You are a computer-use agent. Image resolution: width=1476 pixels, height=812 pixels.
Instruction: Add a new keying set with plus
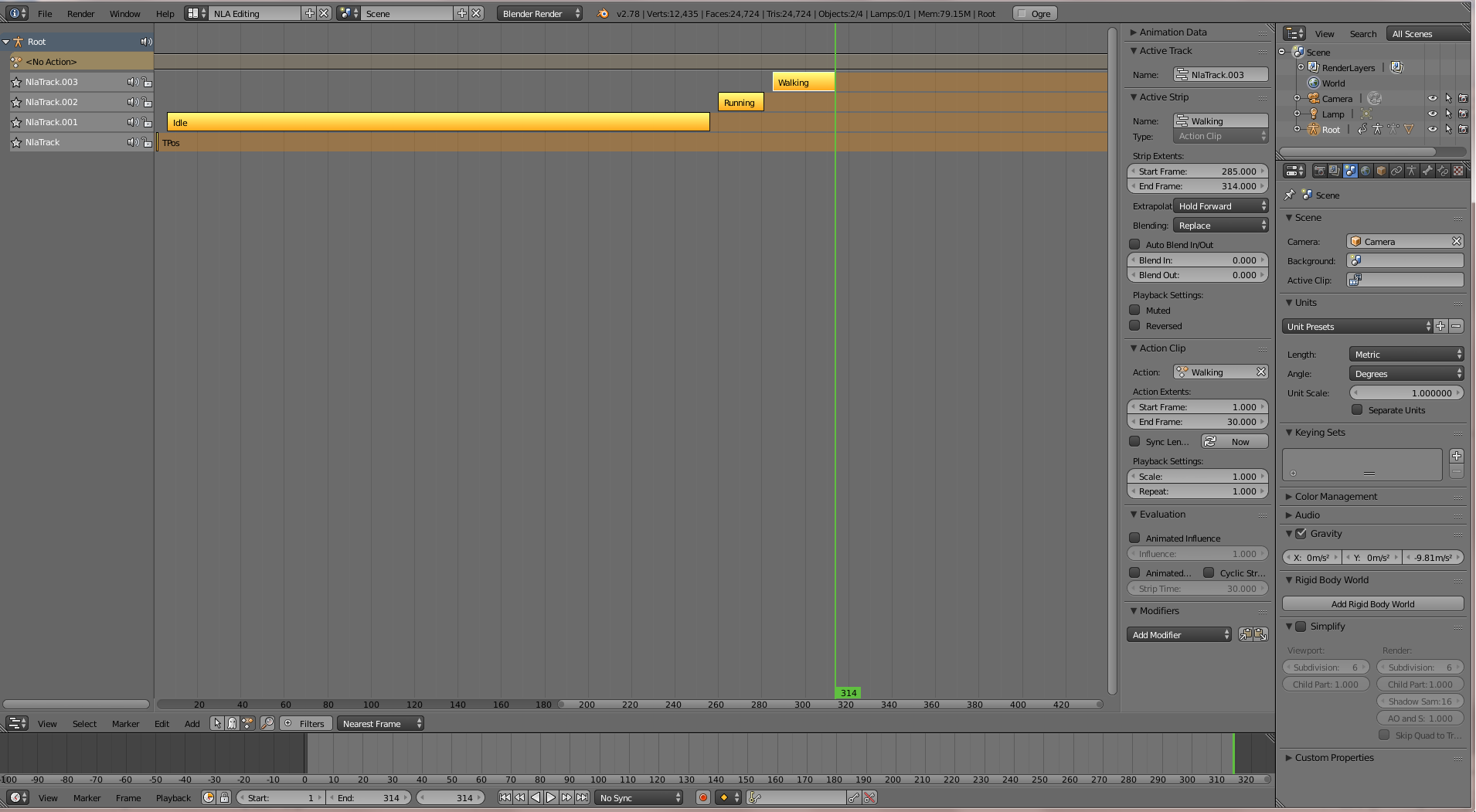1456,456
